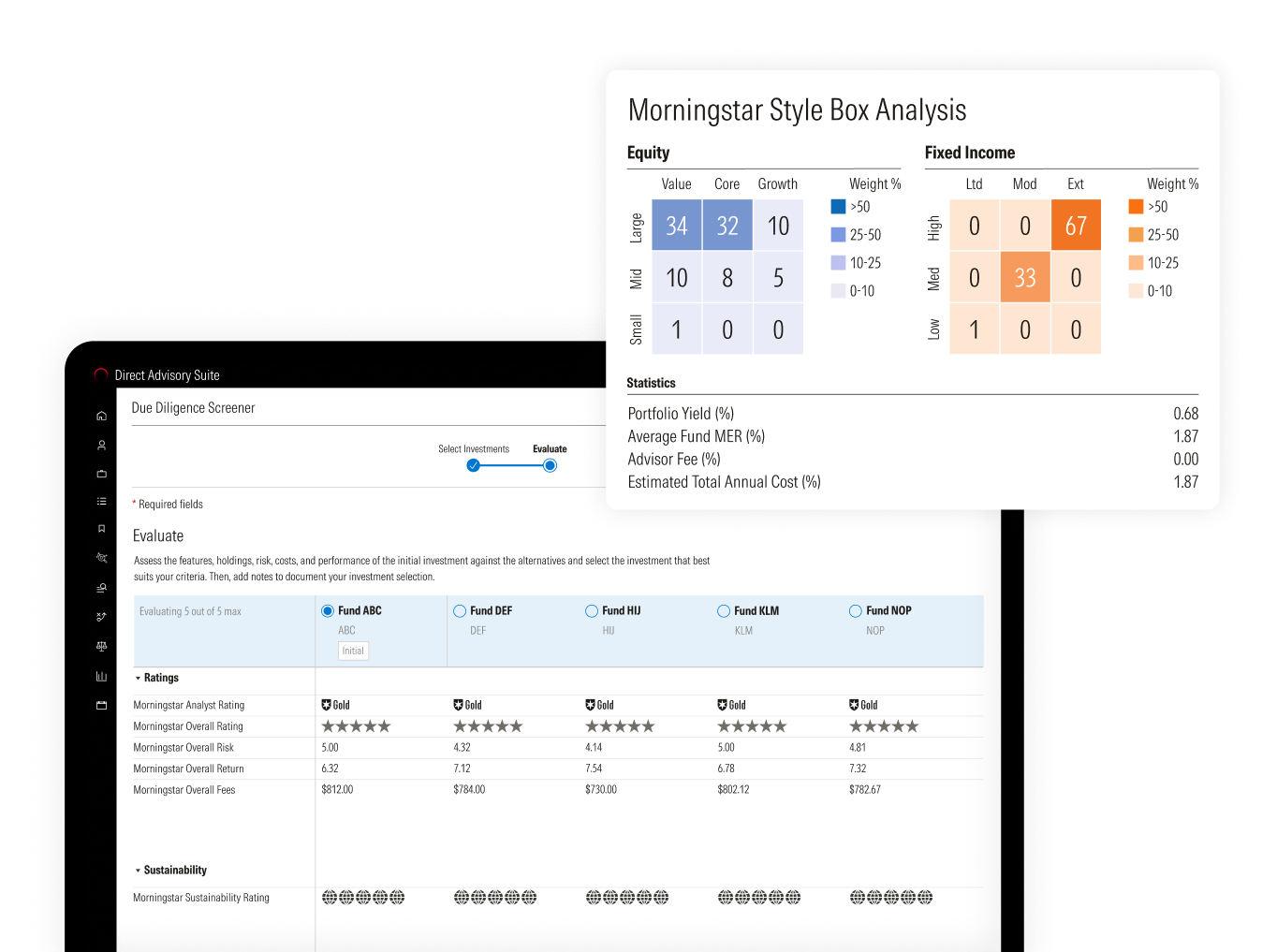Click the Med Mod cell showing 33
Image resolution: width=1277 pixels, height=952 pixels.
click(1025, 277)
